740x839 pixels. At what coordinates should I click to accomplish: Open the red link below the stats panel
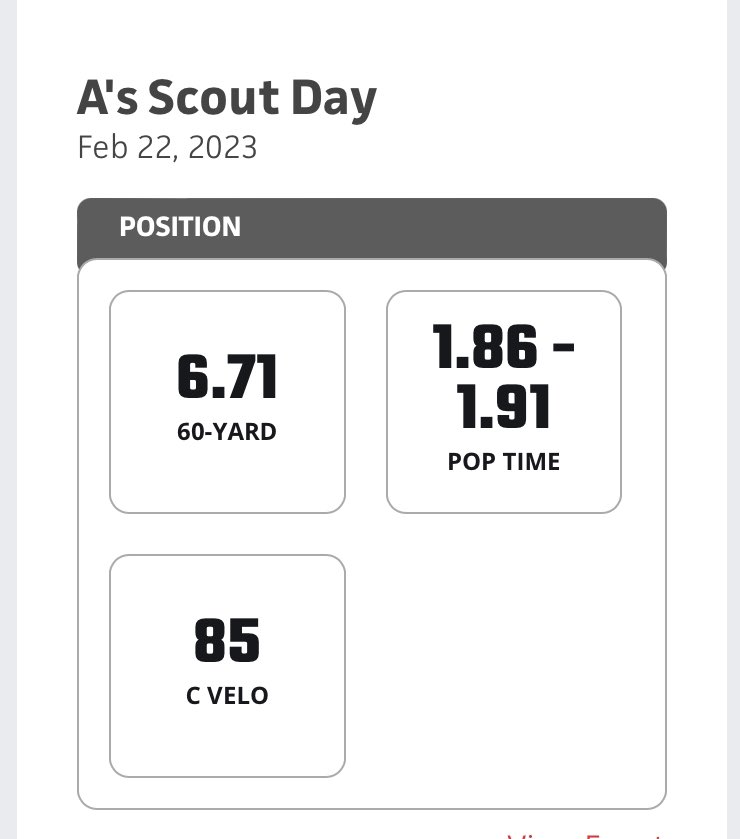[x=584, y=835]
